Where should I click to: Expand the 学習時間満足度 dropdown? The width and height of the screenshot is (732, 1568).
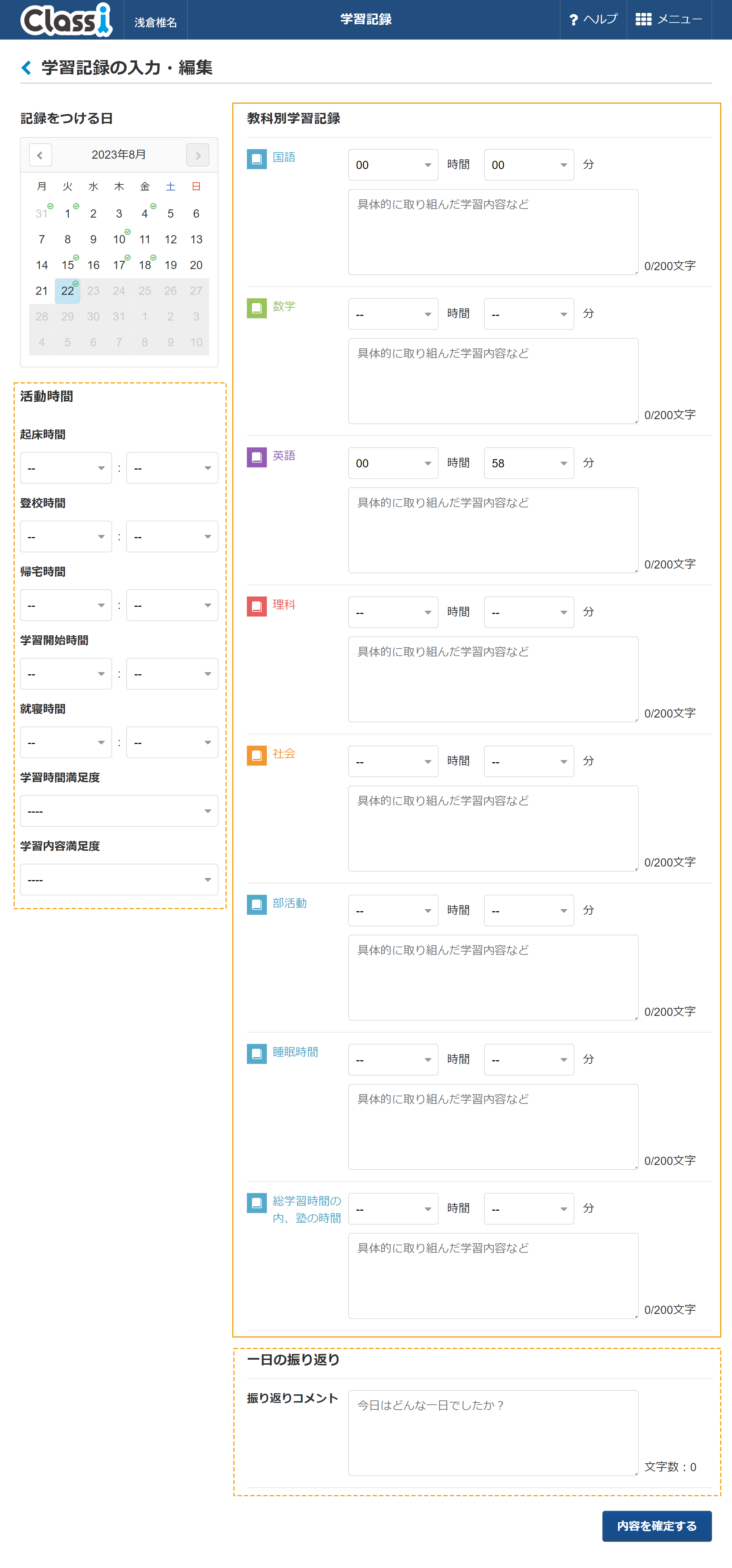(119, 811)
